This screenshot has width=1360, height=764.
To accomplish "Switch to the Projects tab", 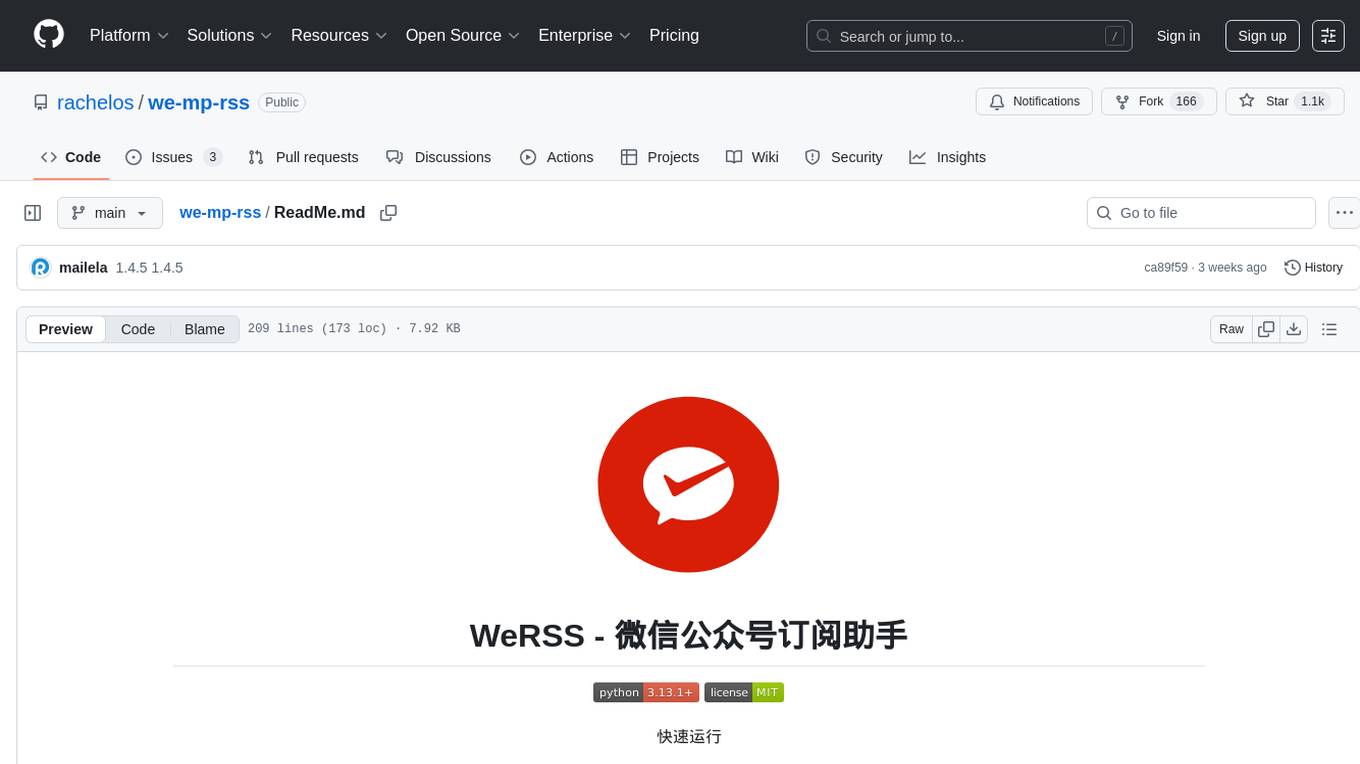I will click(x=660, y=157).
